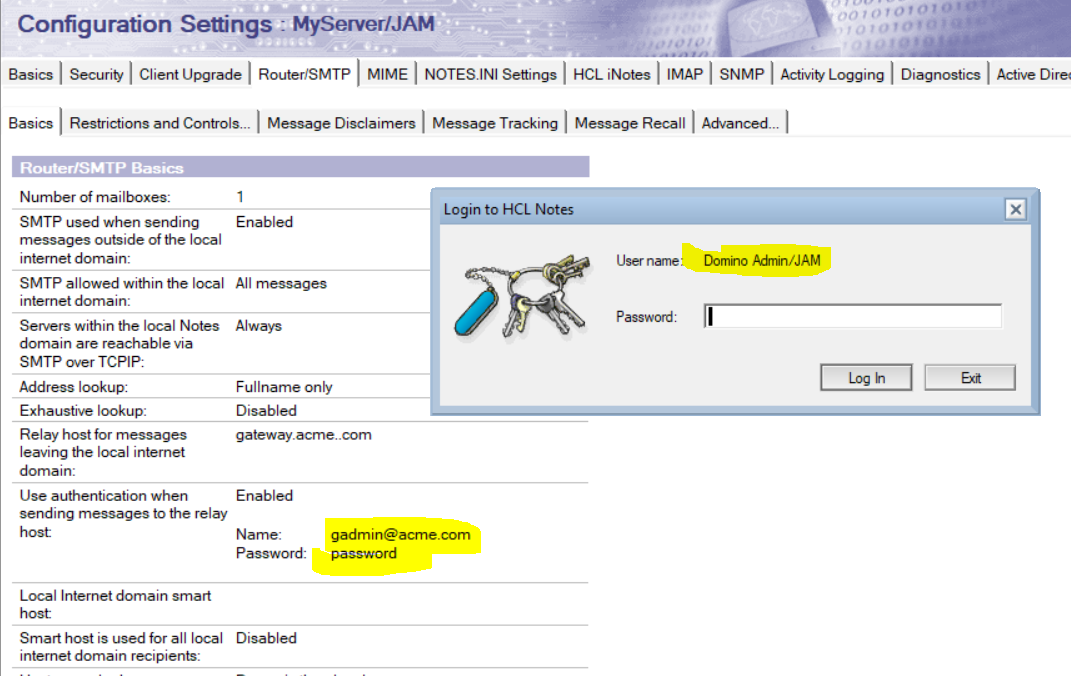The image size is (1071, 676).
Task: Open the Security tab
Action: (x=97, y=74)
